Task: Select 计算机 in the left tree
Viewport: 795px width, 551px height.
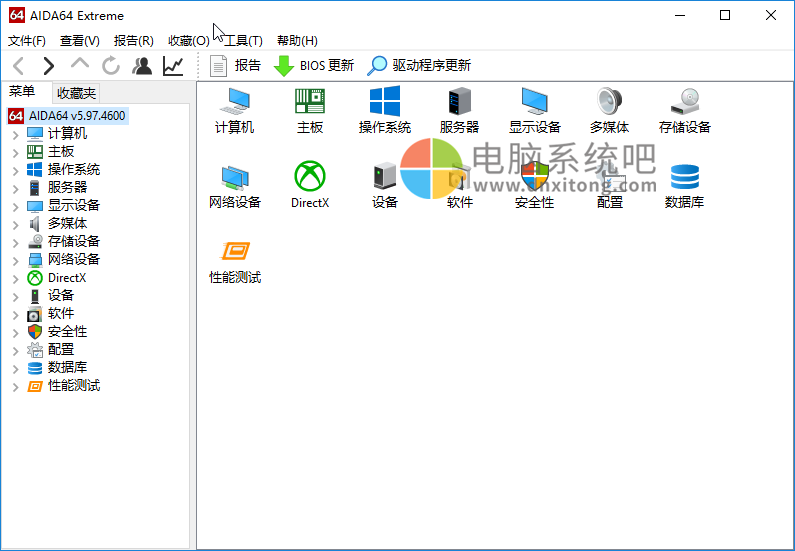Action: (67, 133)
